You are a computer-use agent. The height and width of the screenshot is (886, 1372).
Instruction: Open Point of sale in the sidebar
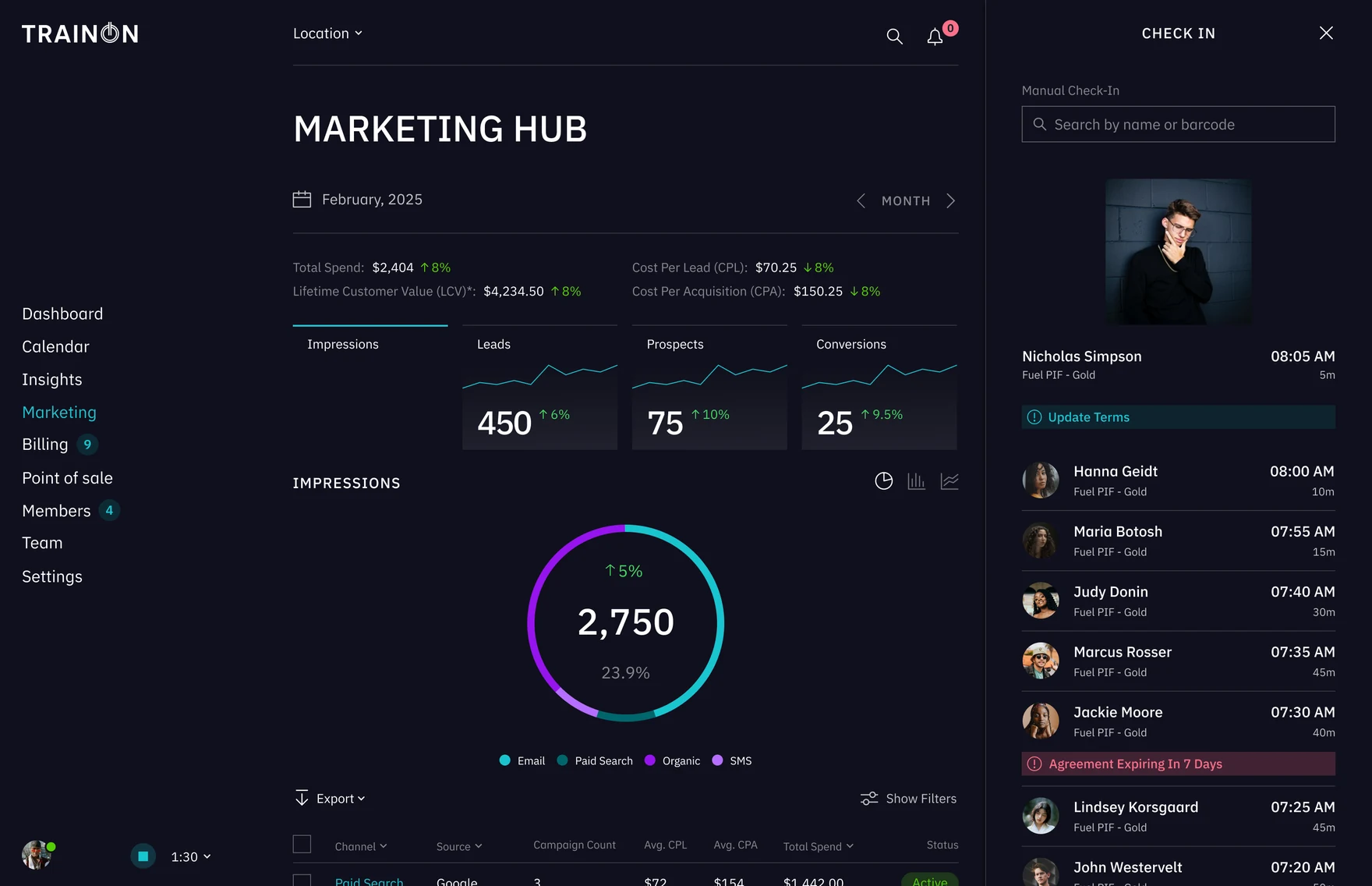coord(67,478)
